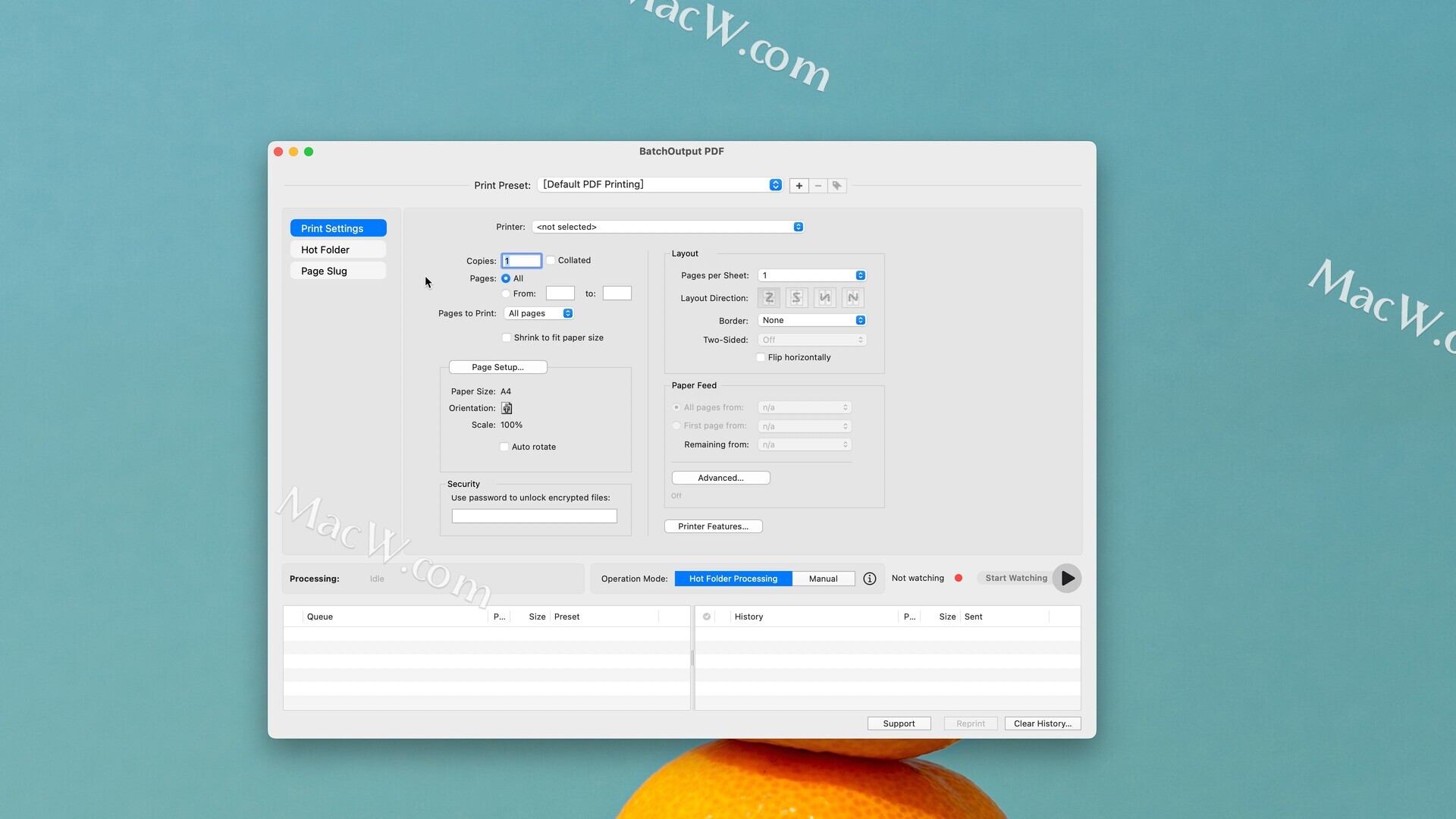1456x819 pixels.
Task: Select reversed-N layout direction icon
Action: [825, 298]
